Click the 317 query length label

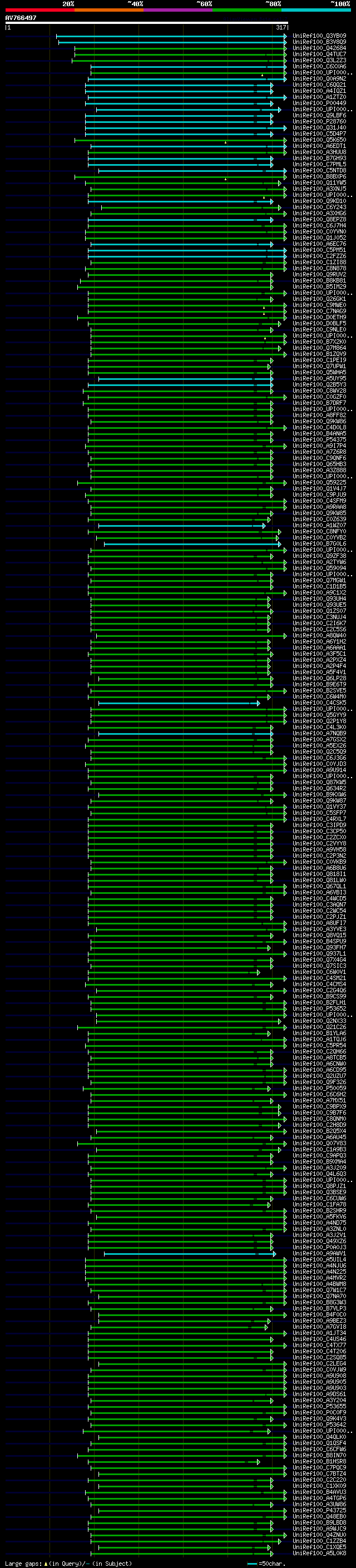[x=281, y=27]
